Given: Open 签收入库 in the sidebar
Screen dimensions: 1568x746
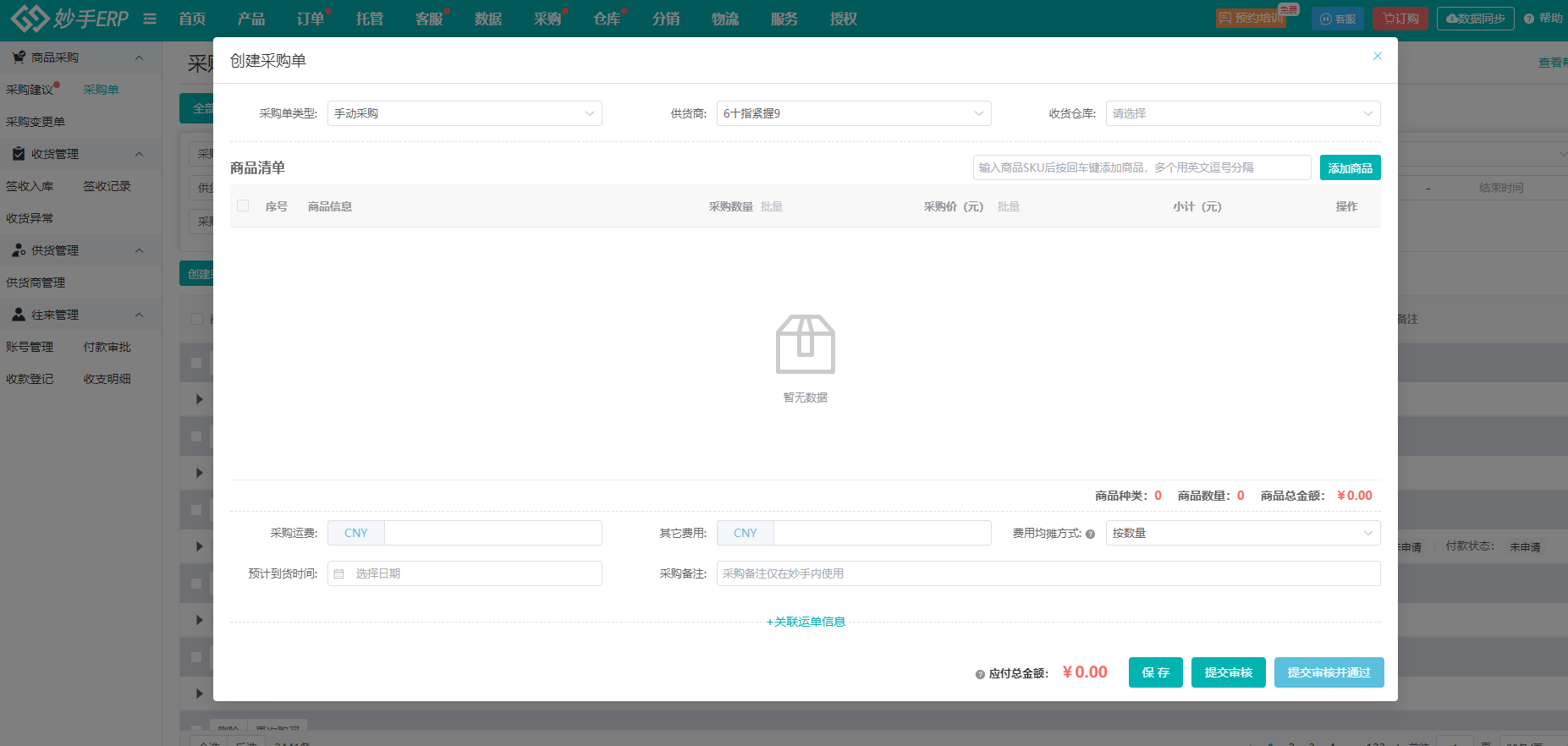Looking at the screenshot, I should click(x=30, y=186).
